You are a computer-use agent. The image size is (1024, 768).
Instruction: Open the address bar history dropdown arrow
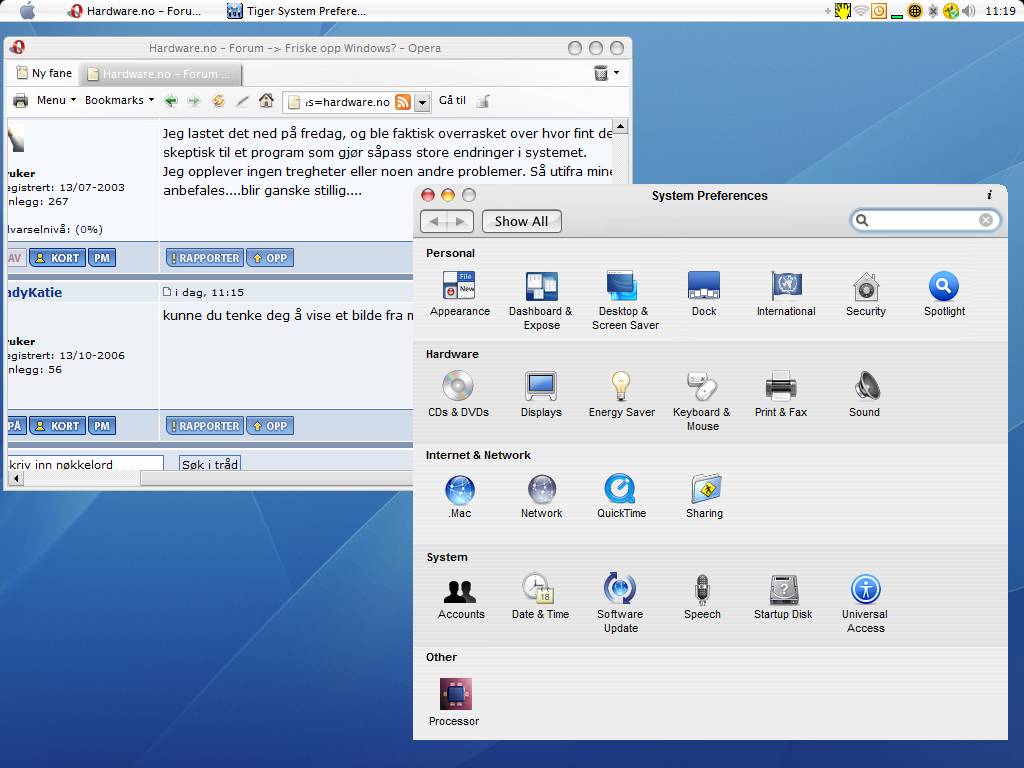click(422, 102)
